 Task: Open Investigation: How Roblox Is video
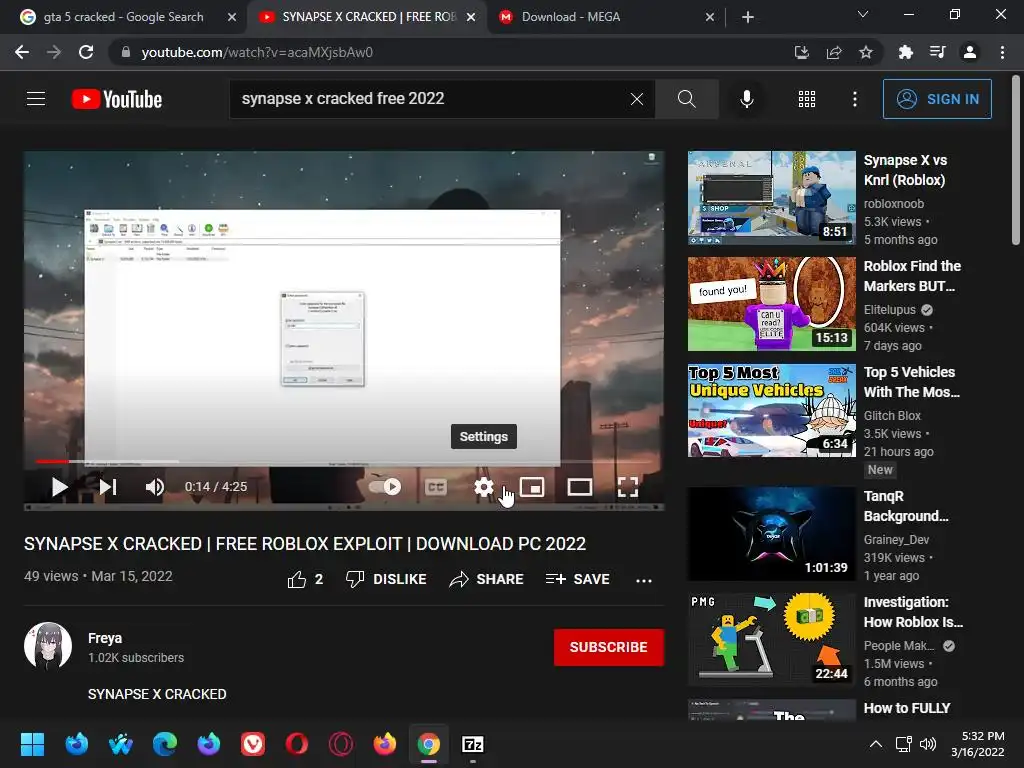(913, 612)
